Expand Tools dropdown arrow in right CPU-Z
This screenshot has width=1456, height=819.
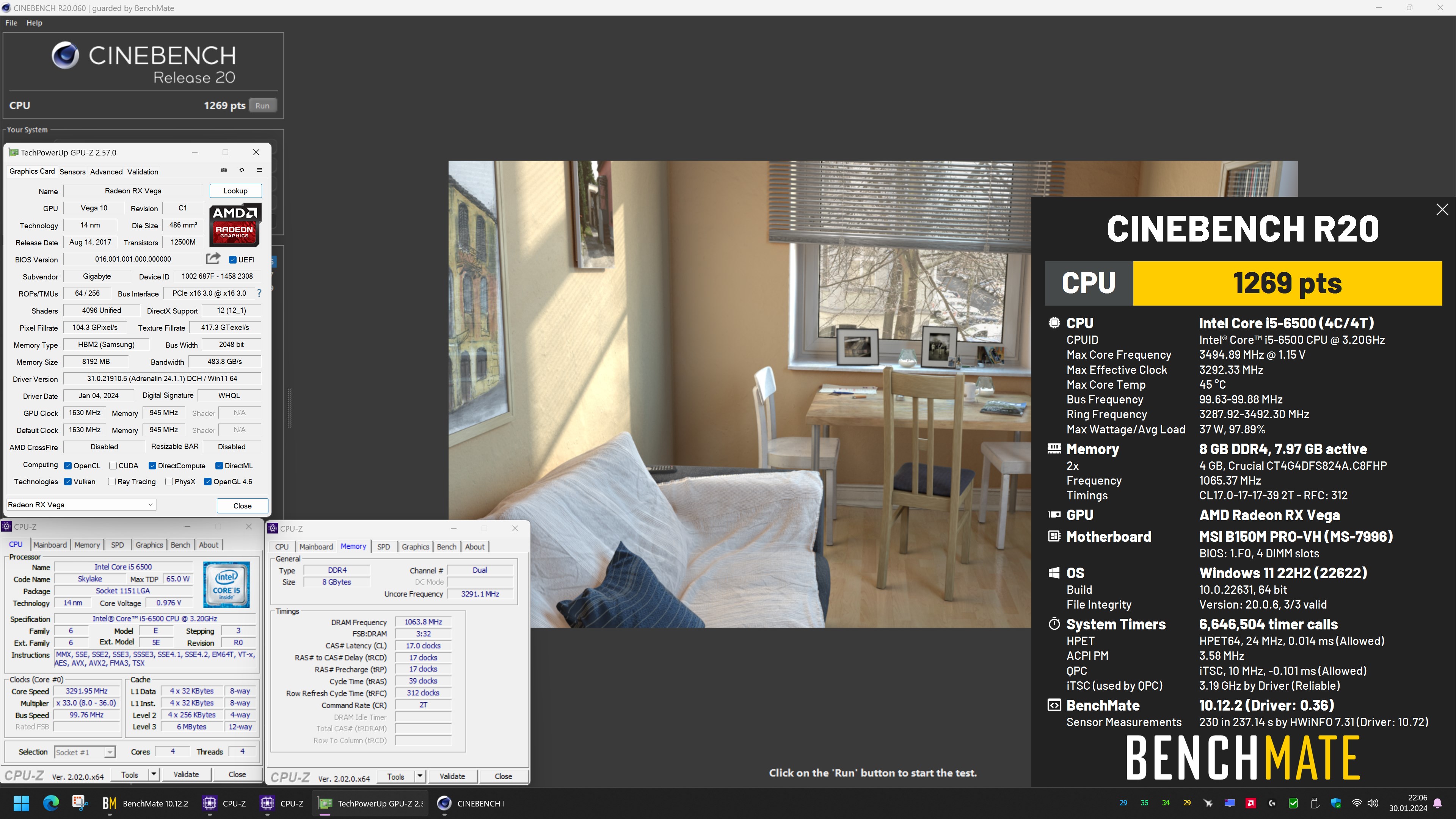pyautogui.click(x=419, y=776)
